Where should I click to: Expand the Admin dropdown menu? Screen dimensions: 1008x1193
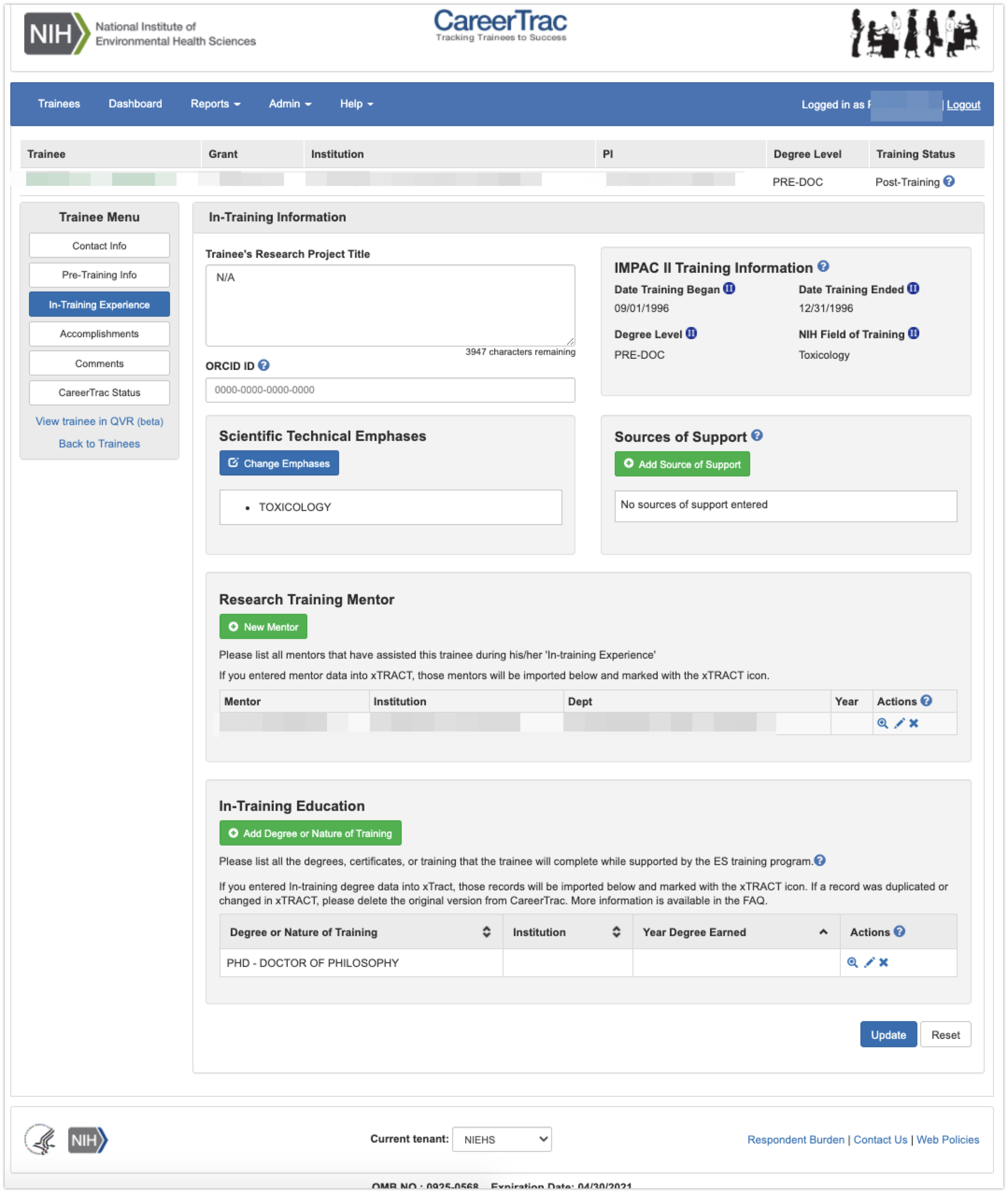tap(290, 104)
